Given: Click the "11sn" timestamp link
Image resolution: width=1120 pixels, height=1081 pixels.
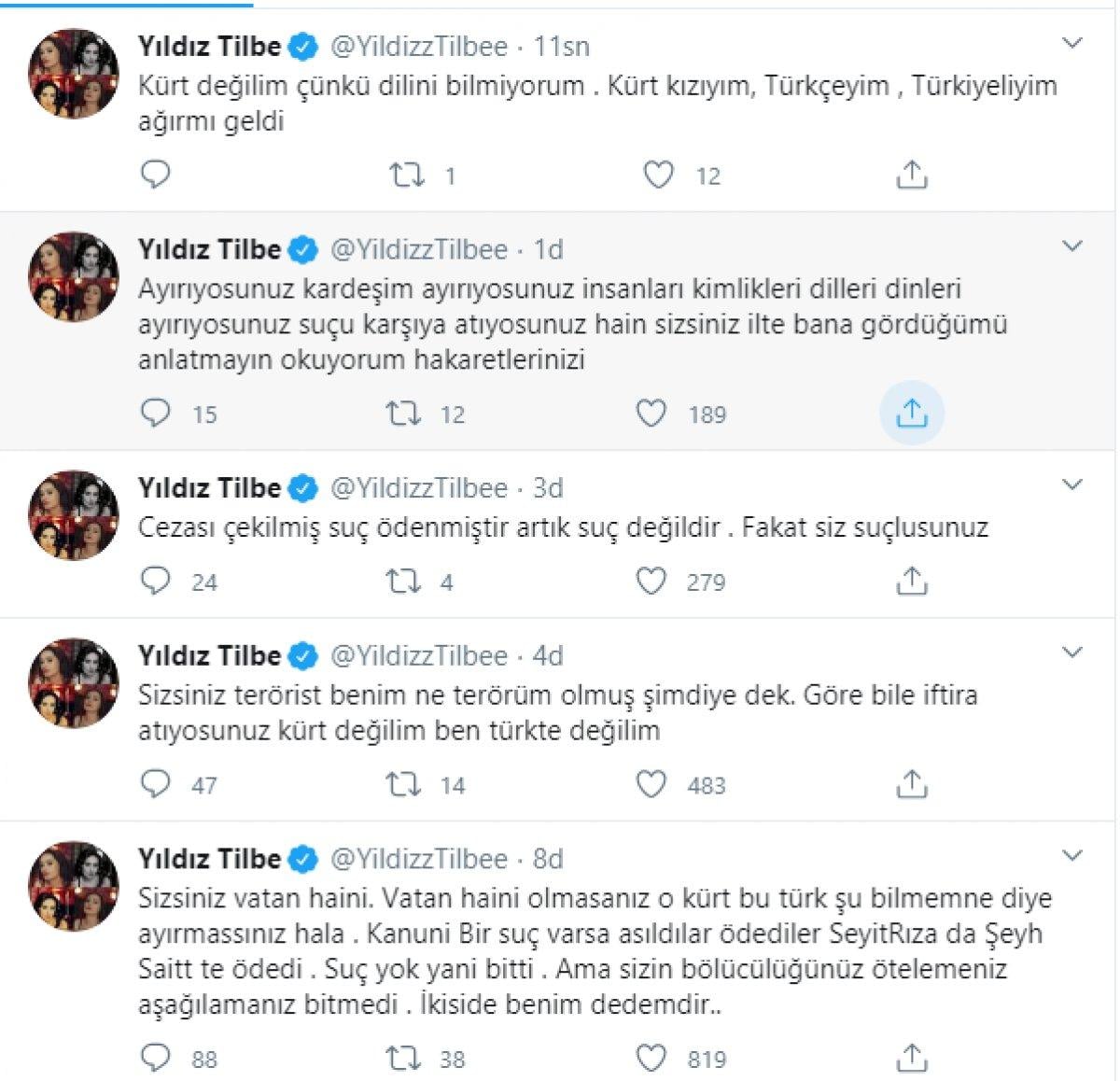Looking at the screenshot, I should tap(563, 45).
